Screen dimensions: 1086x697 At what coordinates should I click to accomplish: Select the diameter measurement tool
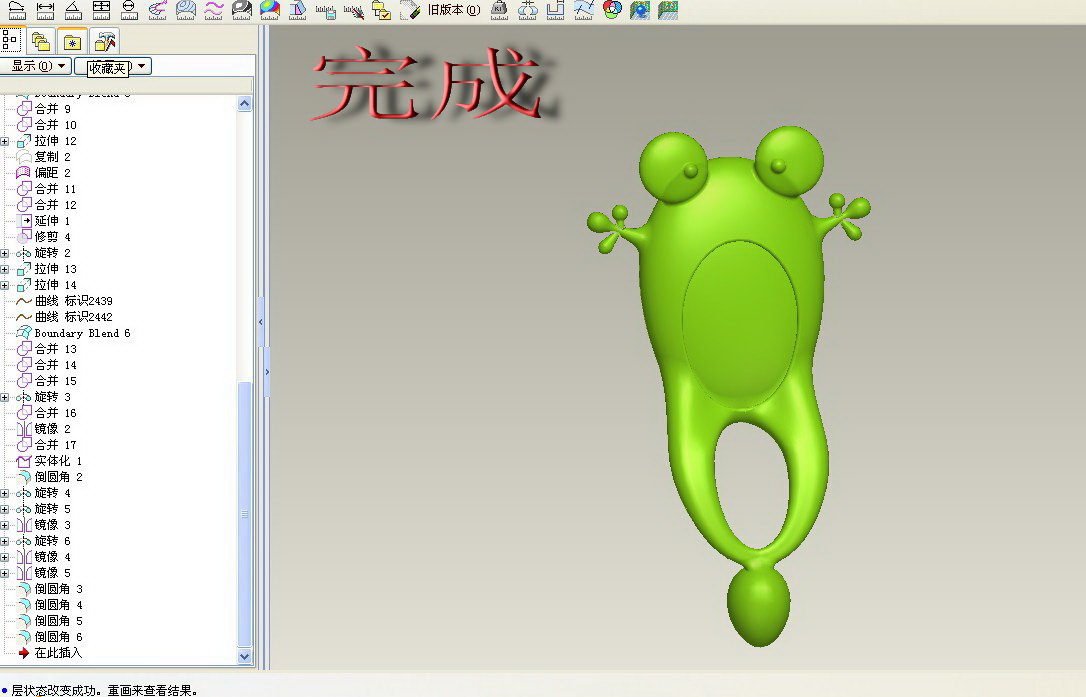129,10
